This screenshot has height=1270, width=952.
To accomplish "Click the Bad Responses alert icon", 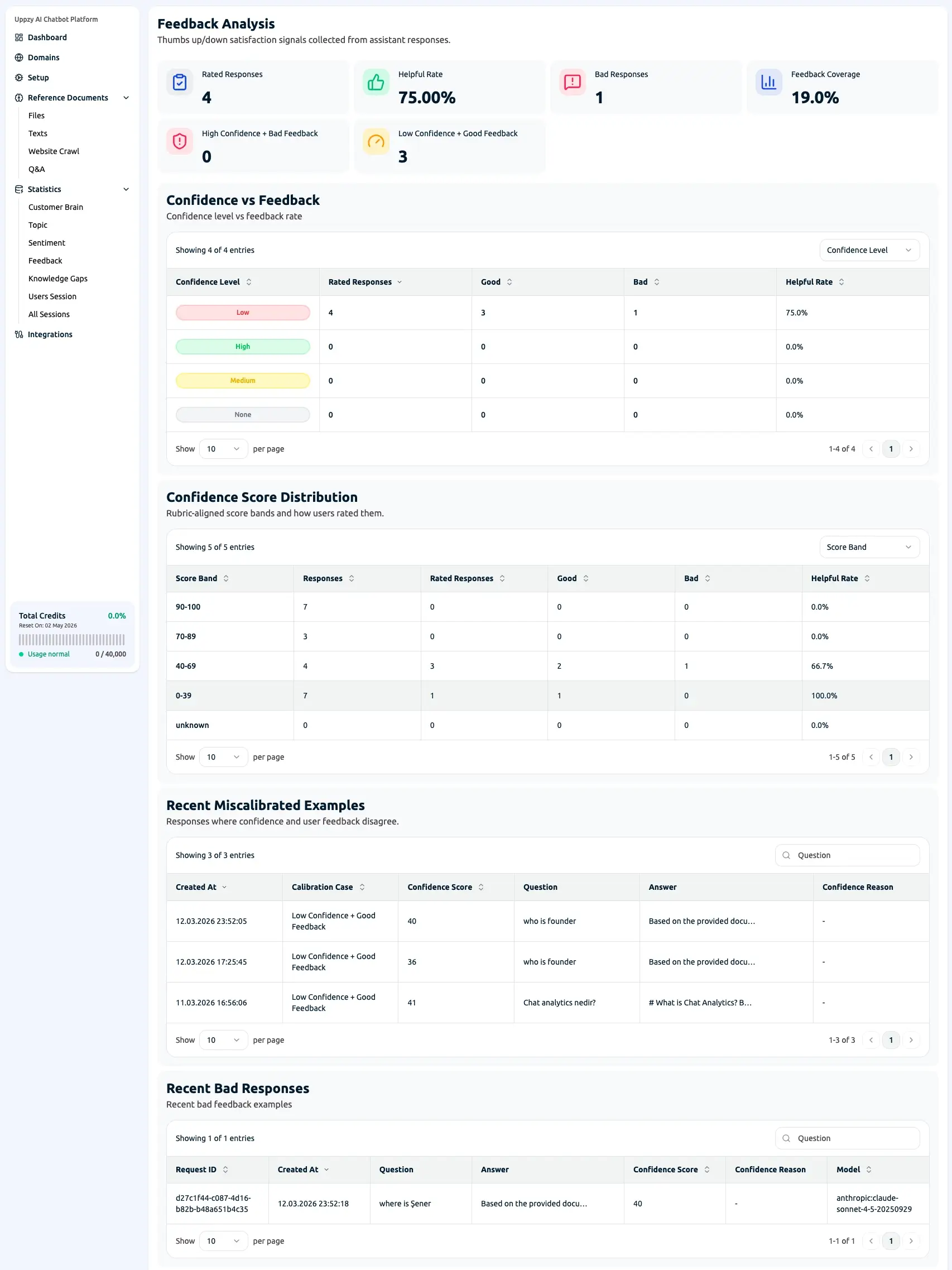I will 572,83.
